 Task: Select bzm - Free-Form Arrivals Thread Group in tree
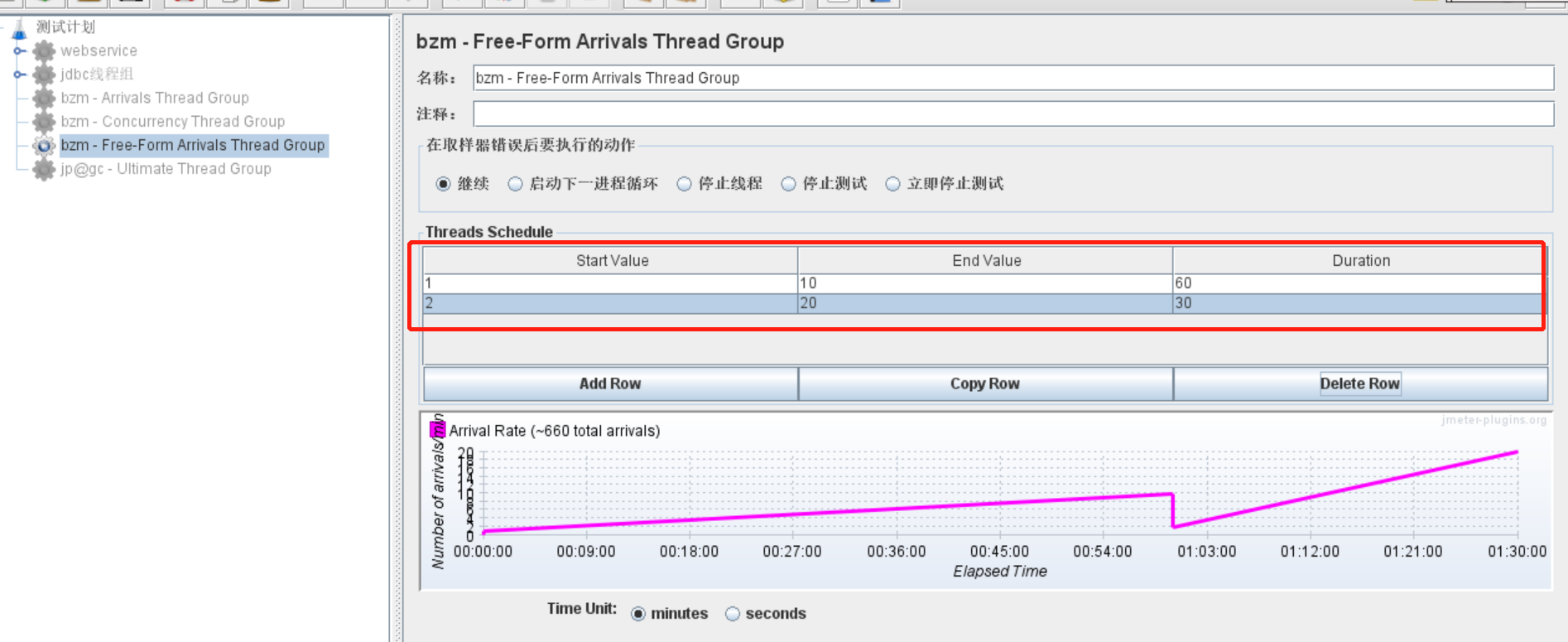click(192, 145)
